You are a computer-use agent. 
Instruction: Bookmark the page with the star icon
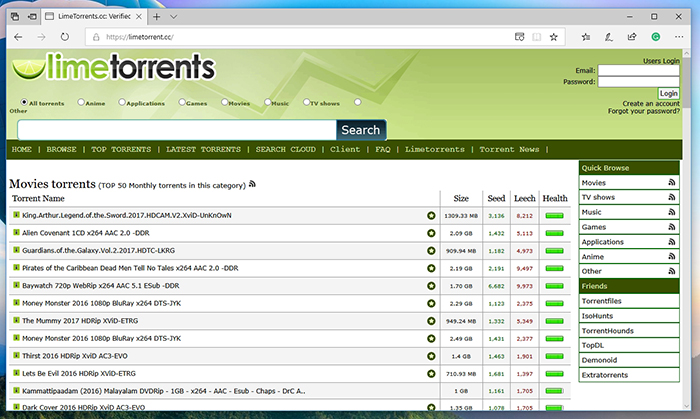(554, 37)
